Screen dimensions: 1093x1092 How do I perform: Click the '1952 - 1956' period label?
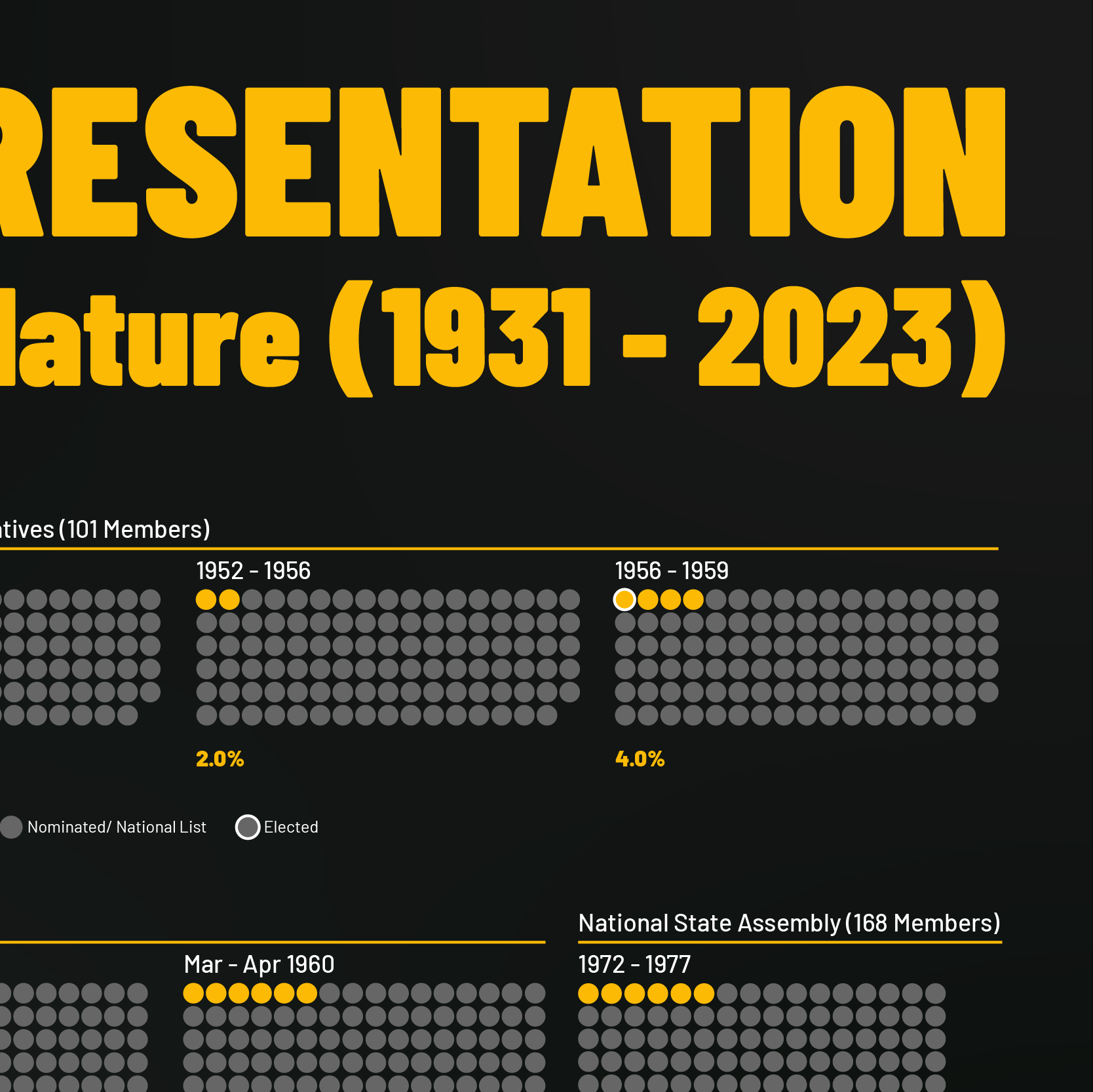253,571
